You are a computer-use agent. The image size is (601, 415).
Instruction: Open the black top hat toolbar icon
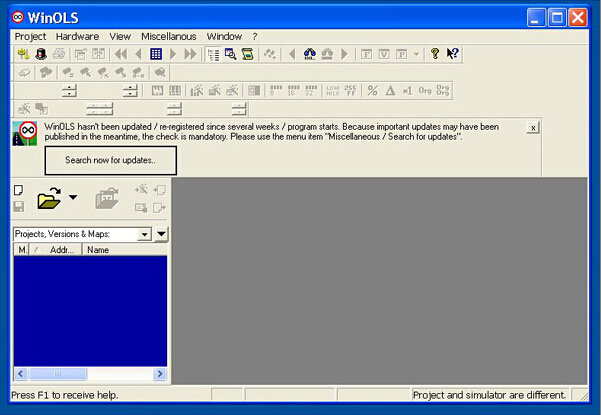(x=41, y=54)
